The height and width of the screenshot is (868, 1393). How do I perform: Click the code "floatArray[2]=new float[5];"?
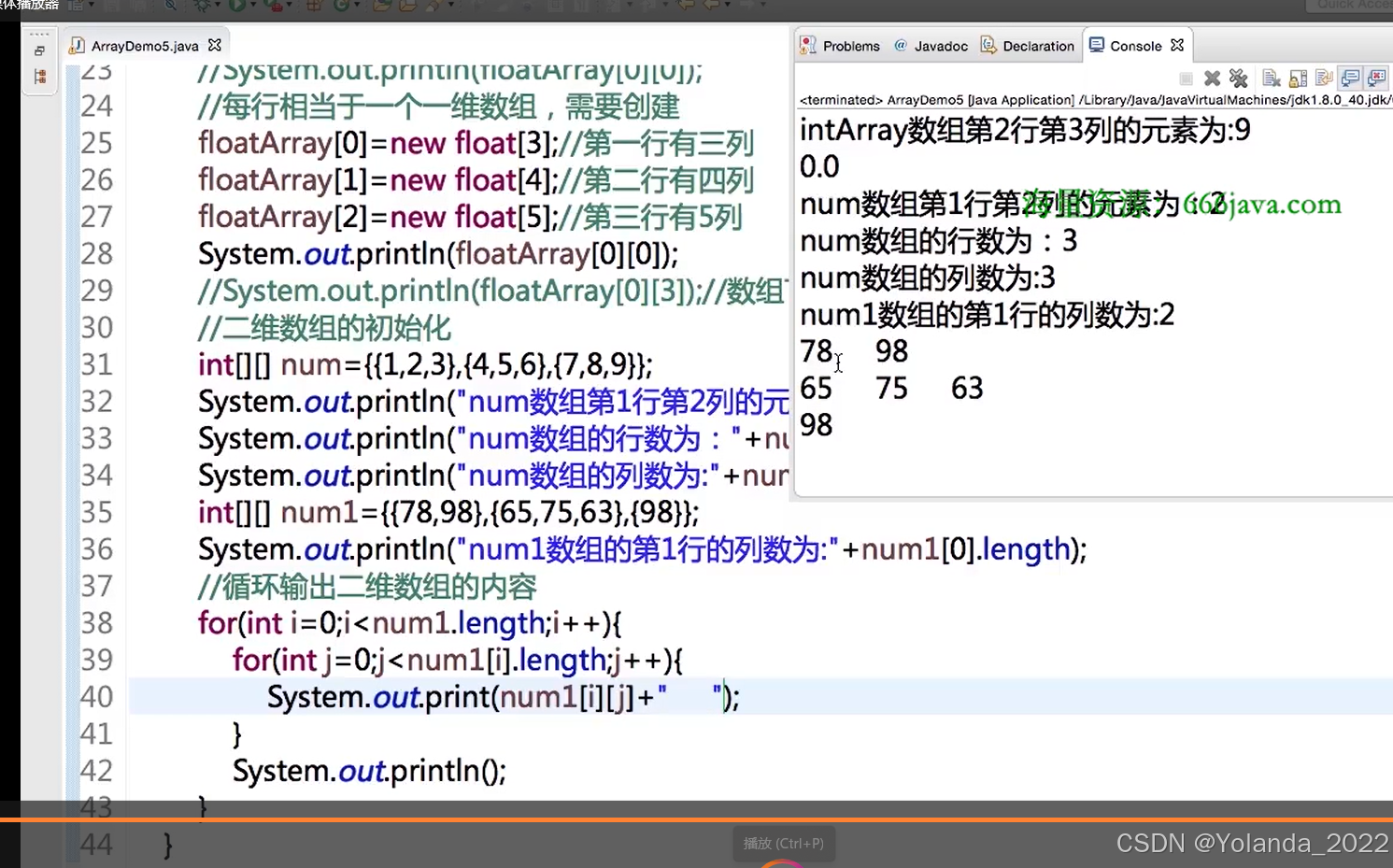coord(377,217)
